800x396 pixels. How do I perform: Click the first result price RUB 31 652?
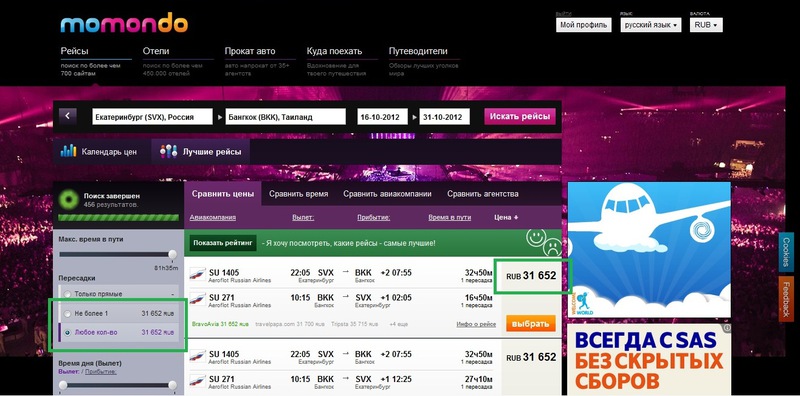click(531, 276)
